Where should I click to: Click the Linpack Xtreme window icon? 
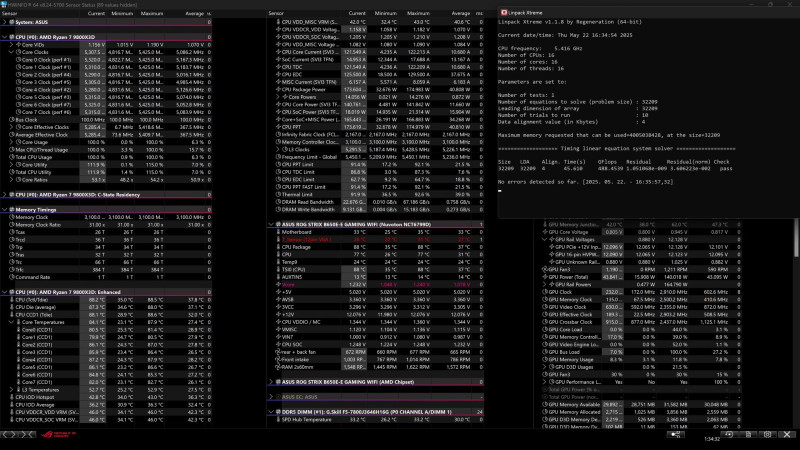click(x=504, y=12)
